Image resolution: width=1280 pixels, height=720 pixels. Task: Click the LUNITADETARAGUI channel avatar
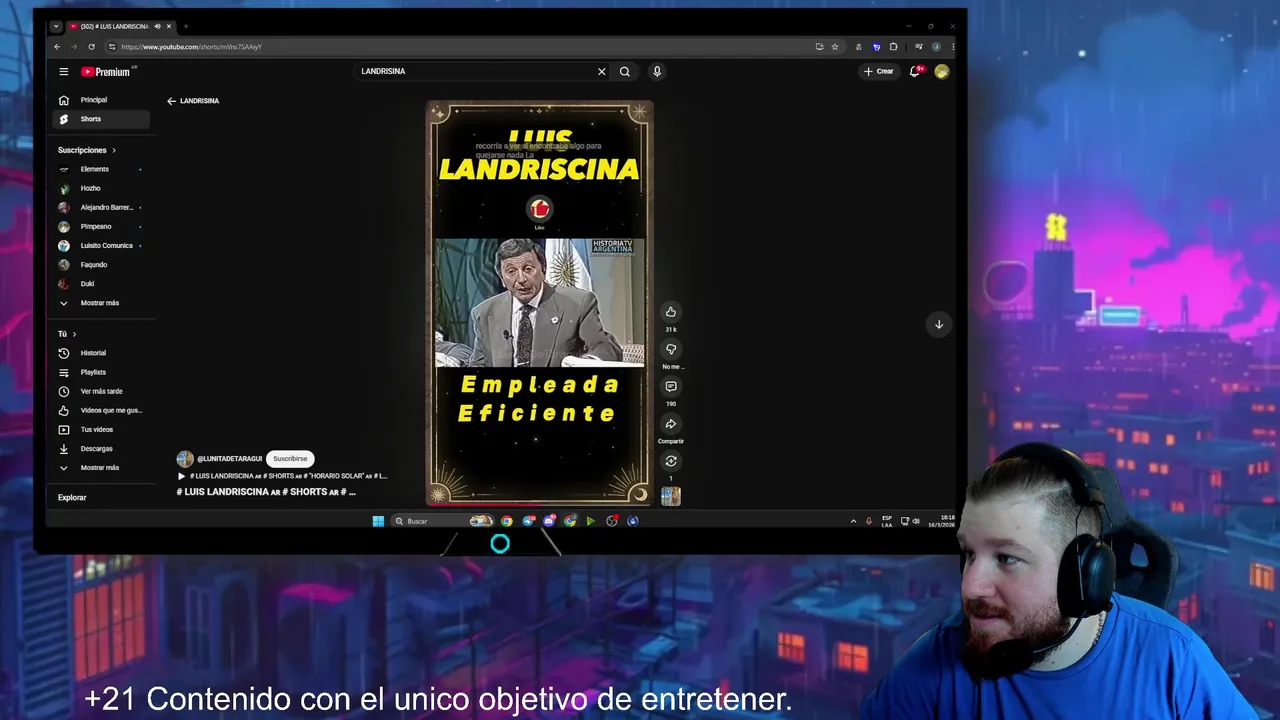(185, 459)
